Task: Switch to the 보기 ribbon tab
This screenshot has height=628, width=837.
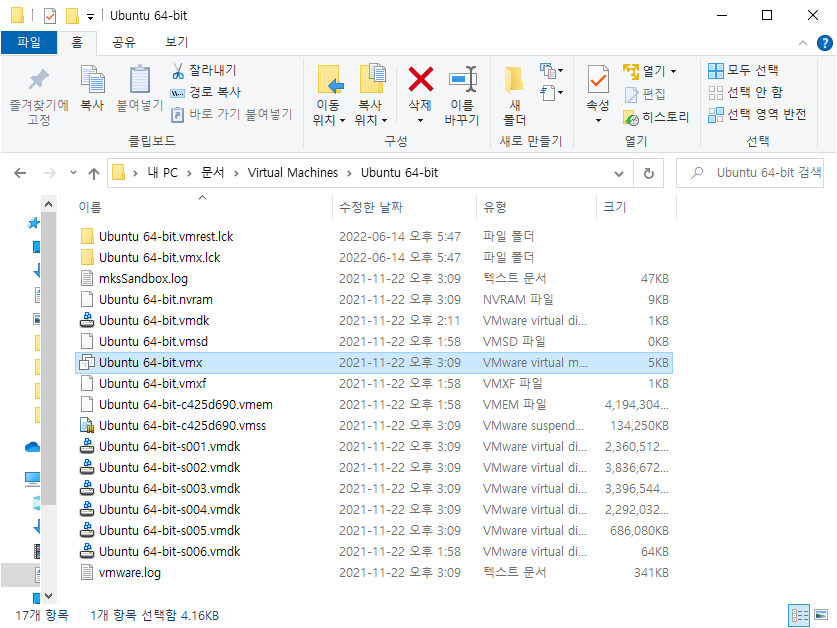Action: 176,42
